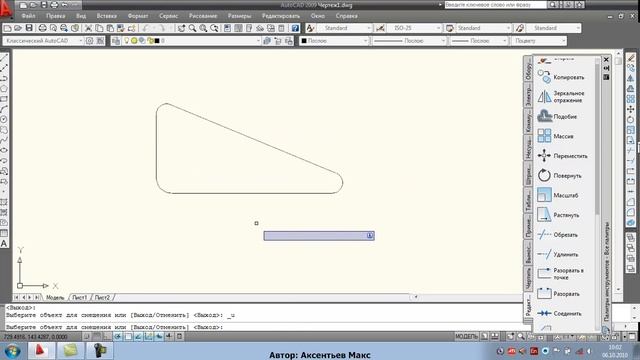Choose Копировать in the tool palette
640x360 pixels.
pyautogui.click(x=561, y=77)
